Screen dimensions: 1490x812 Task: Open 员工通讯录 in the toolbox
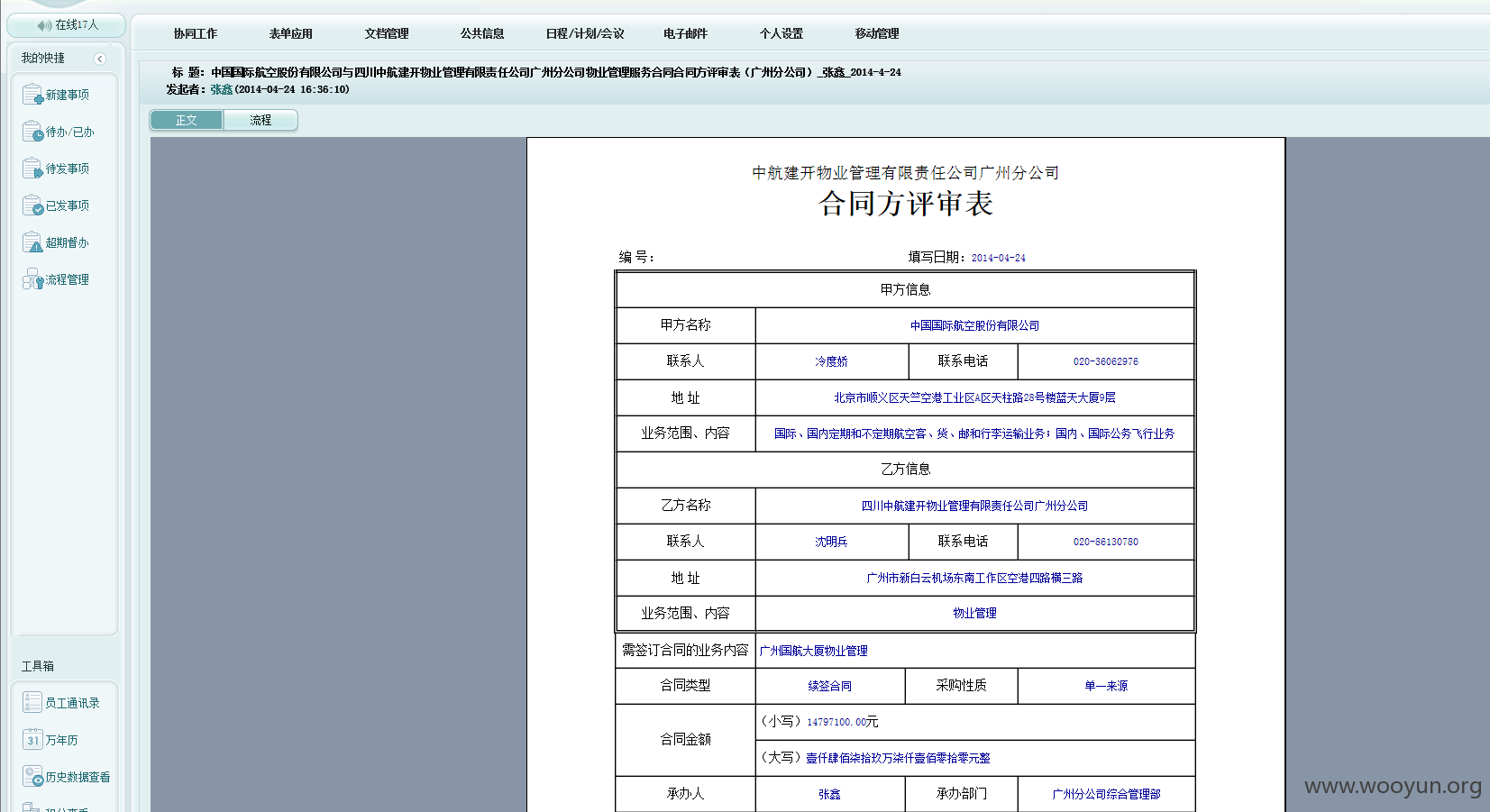click(x=32, y=703)
